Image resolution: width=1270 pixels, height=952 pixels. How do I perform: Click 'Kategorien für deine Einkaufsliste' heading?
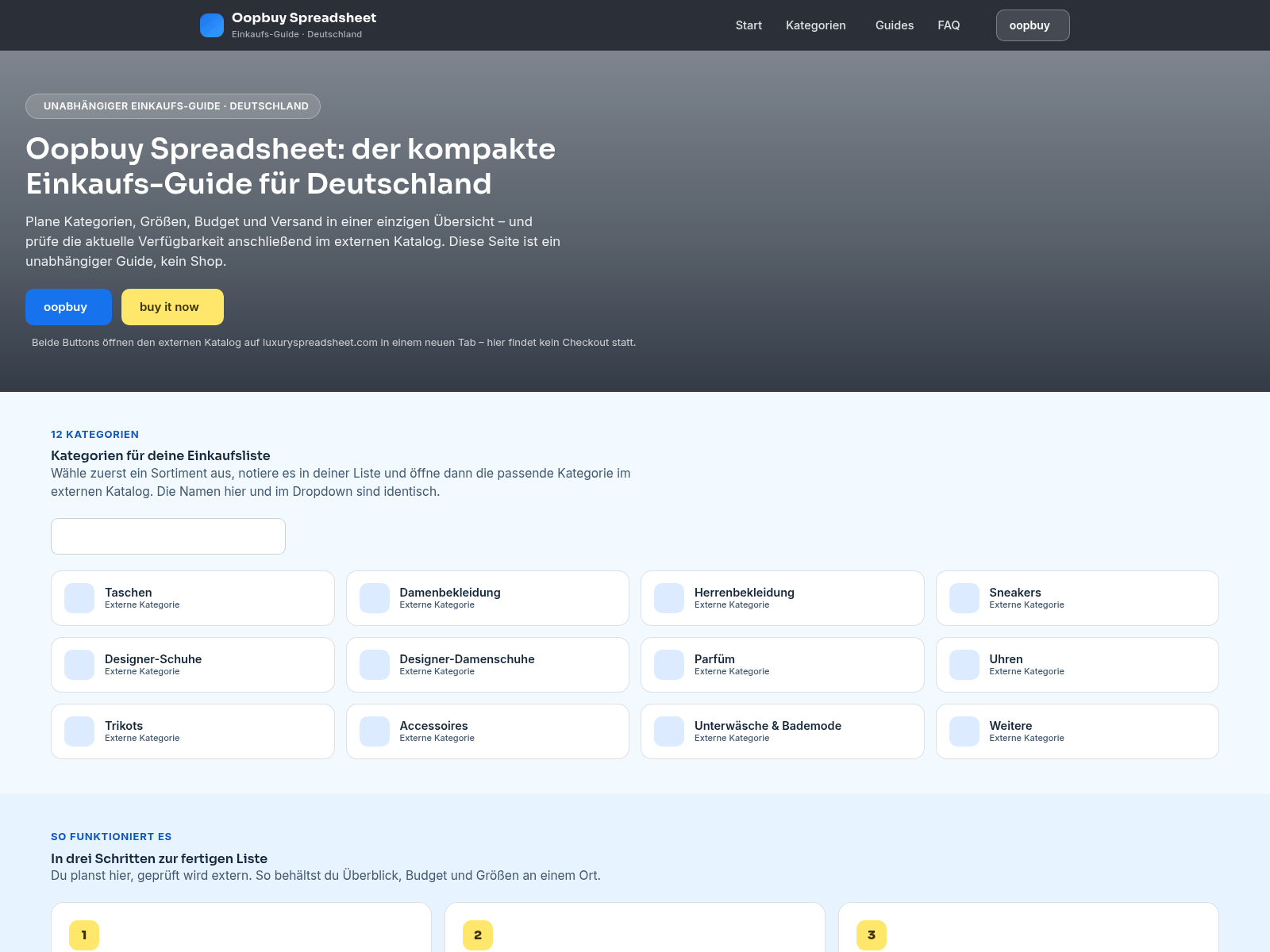click(x=160, y=455)
